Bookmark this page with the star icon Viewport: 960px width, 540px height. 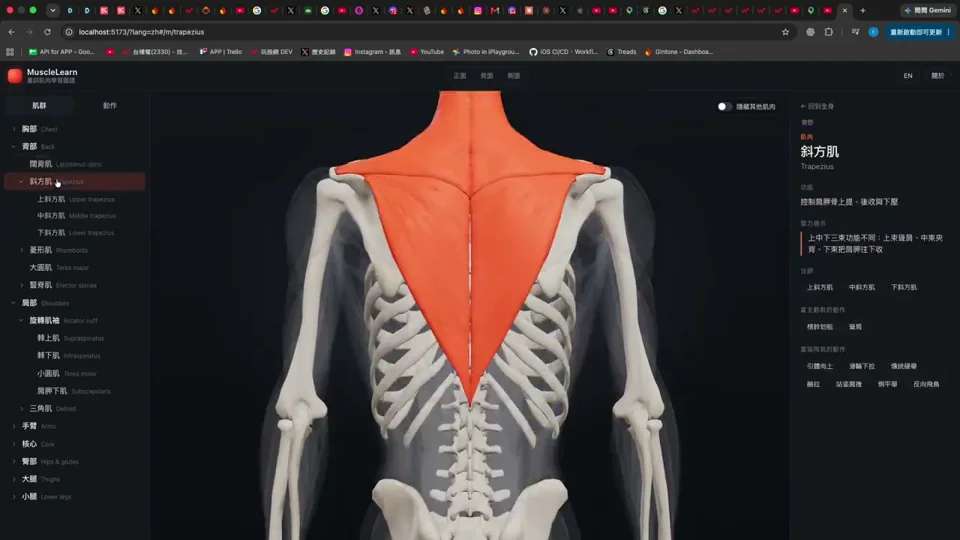coord(786,32)
